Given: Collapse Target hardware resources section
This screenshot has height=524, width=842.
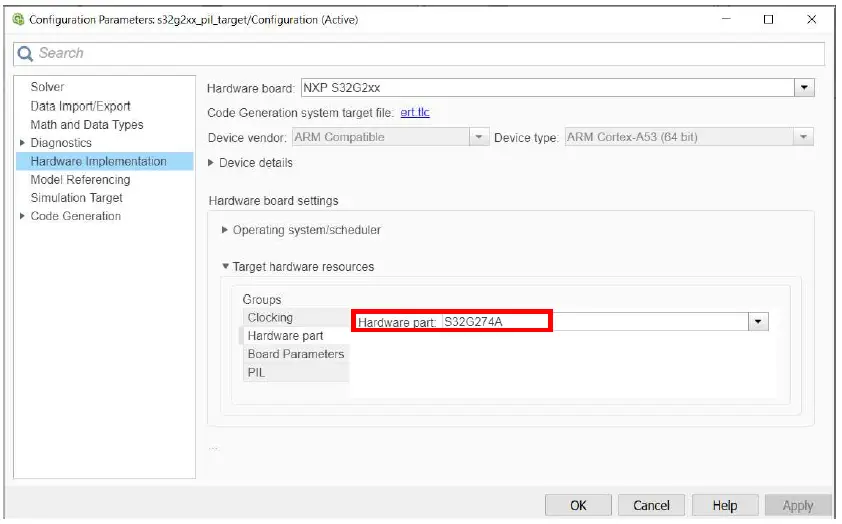Looking at the screenshot, I should pyautogui.click(x=226, y=266).
